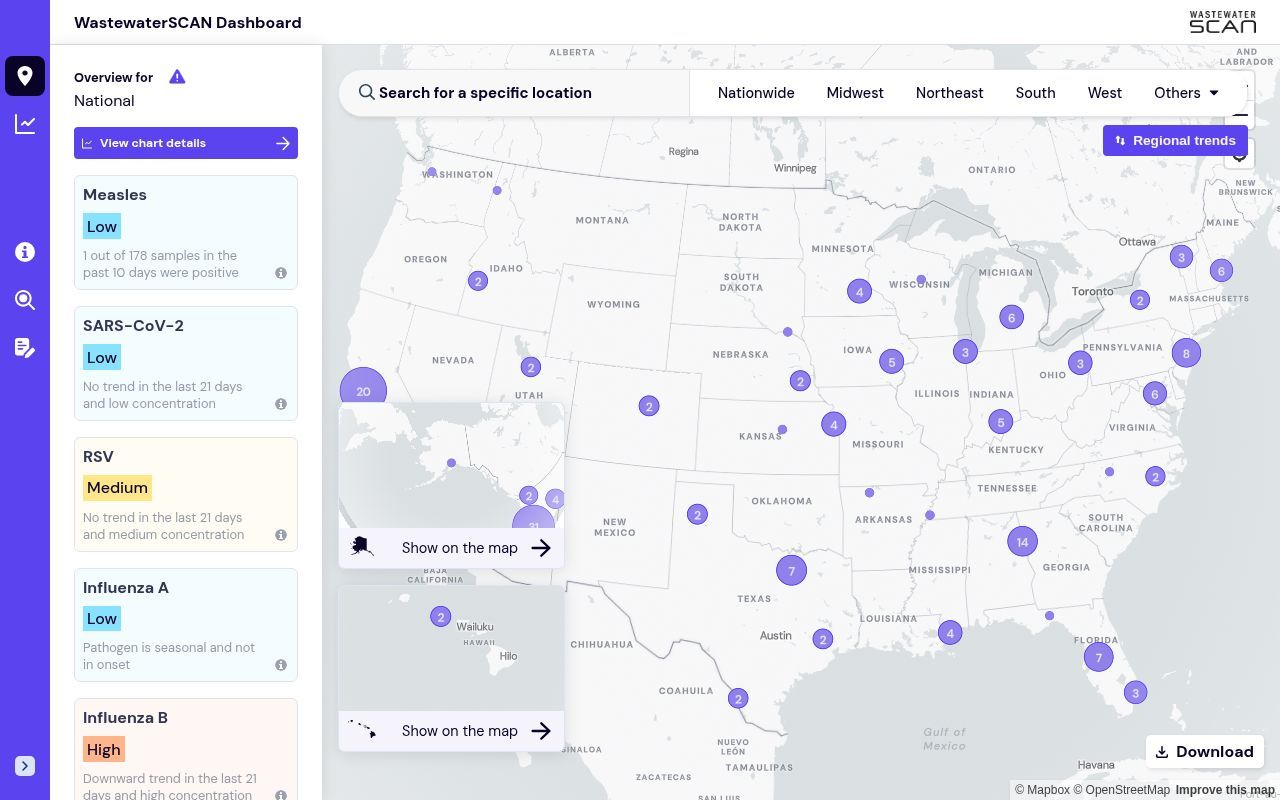This screenshot has width=1280, height=800.
Task: Click the info icon in the Influenza A card
Action: coord(281,665)
